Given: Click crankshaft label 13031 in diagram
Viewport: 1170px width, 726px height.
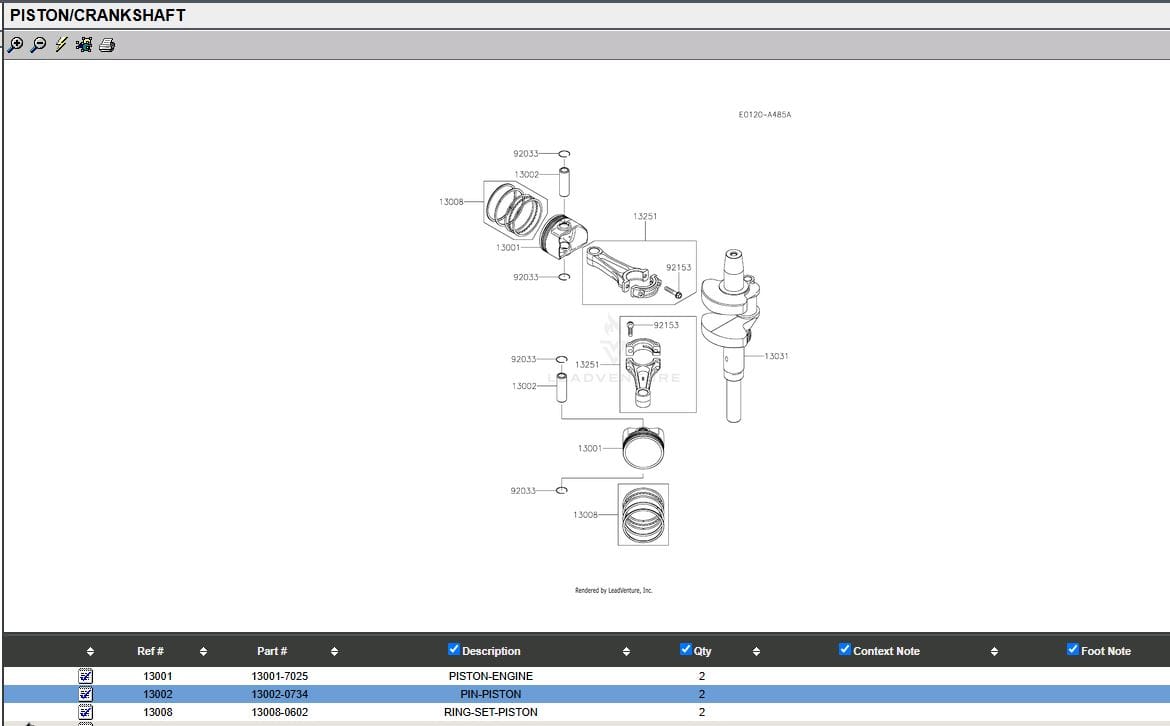Looking at the screenshot, I should 776,356.
